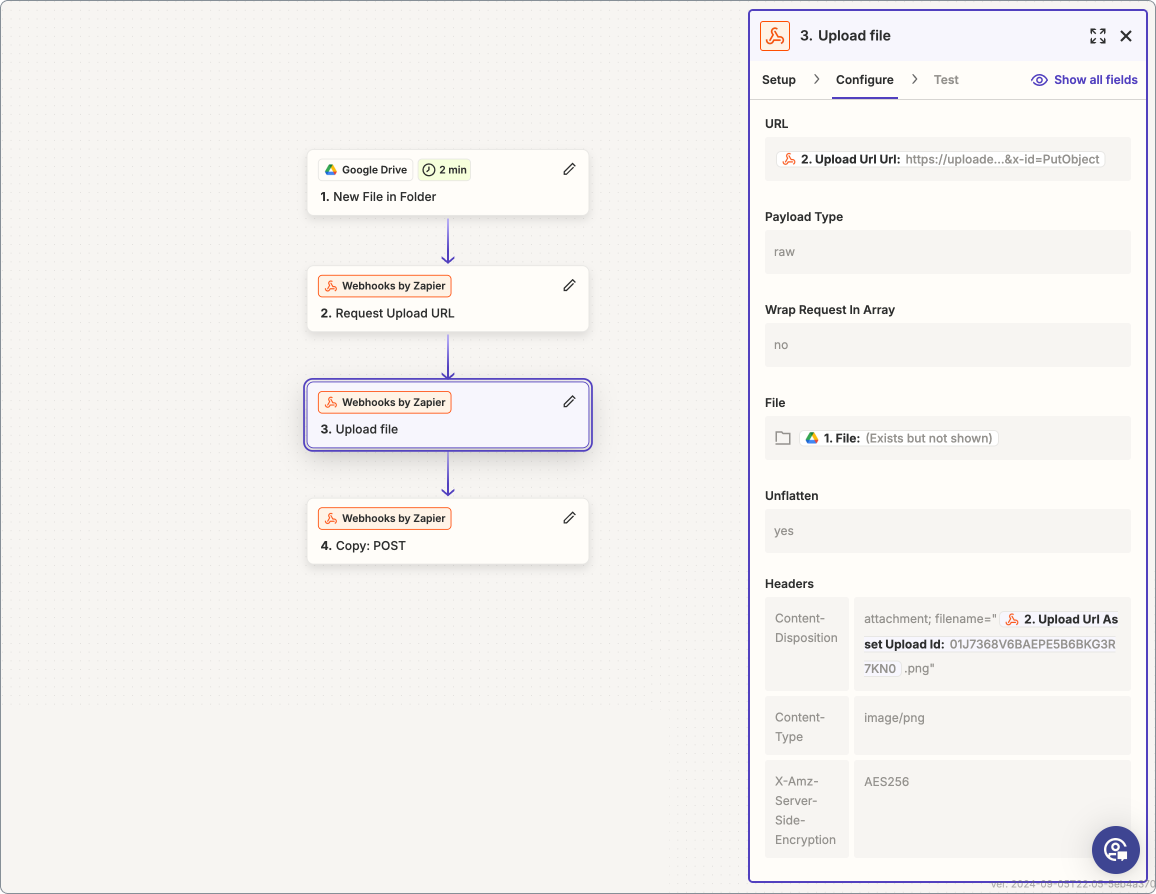
Task: Click the AES256 header value field
Action: tap(992, 809)
